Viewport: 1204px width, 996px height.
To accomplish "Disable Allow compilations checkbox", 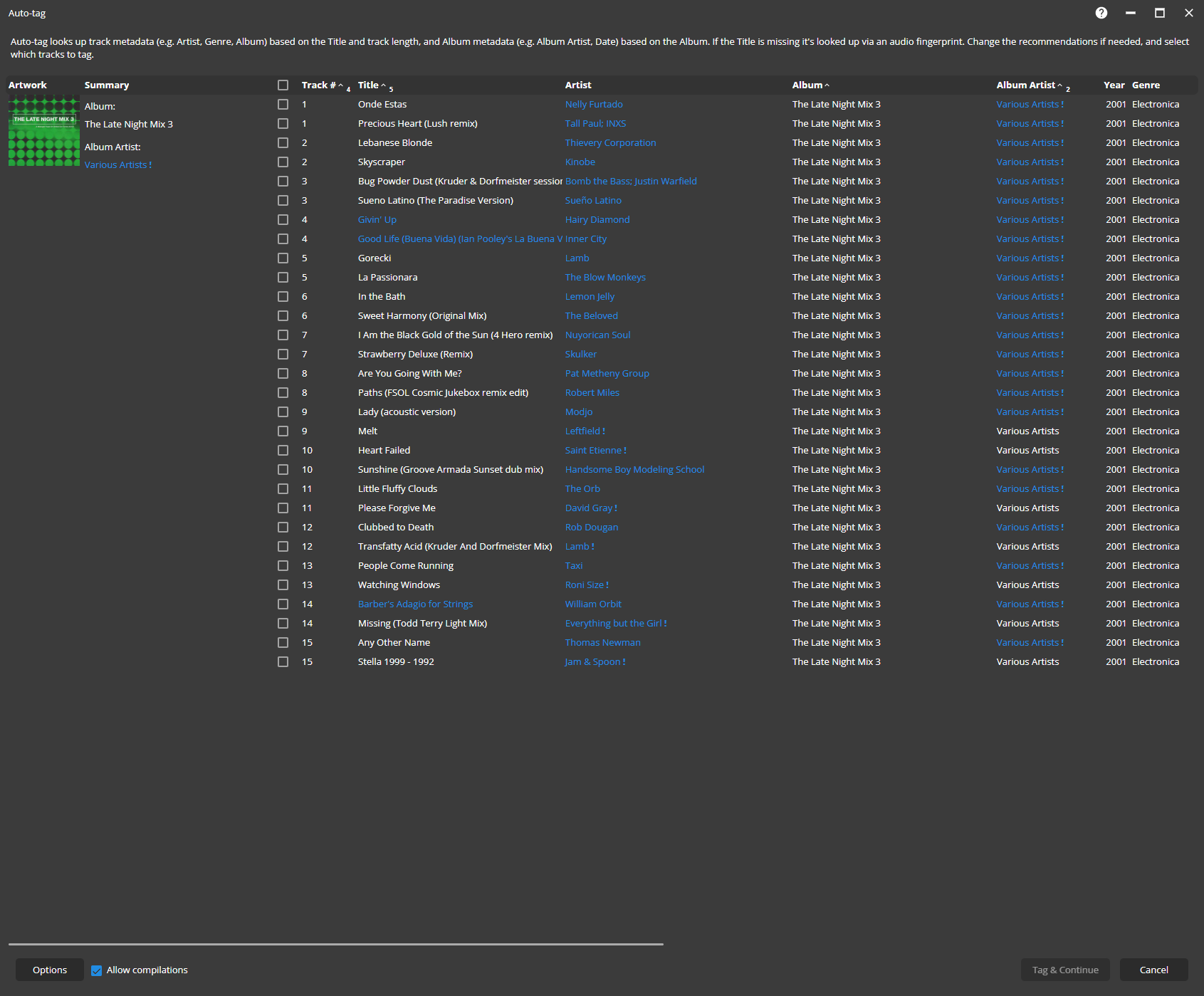I will 97,970.
